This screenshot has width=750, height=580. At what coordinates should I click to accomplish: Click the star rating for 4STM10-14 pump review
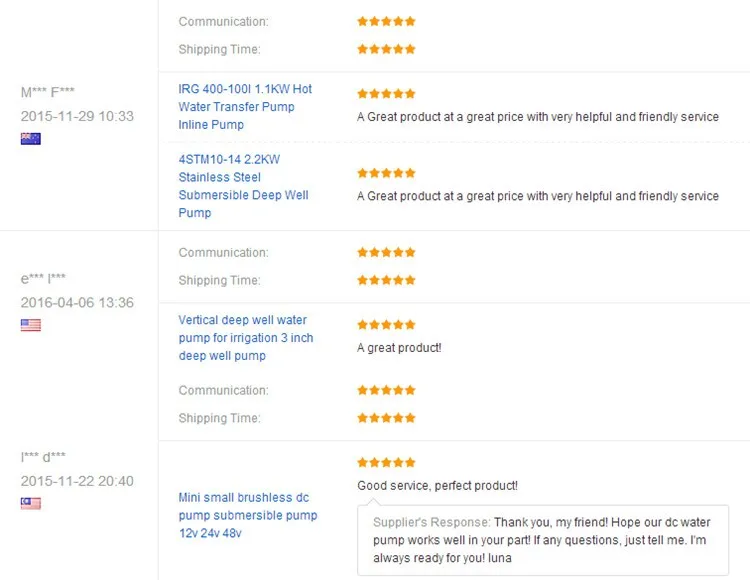point(386,174)
